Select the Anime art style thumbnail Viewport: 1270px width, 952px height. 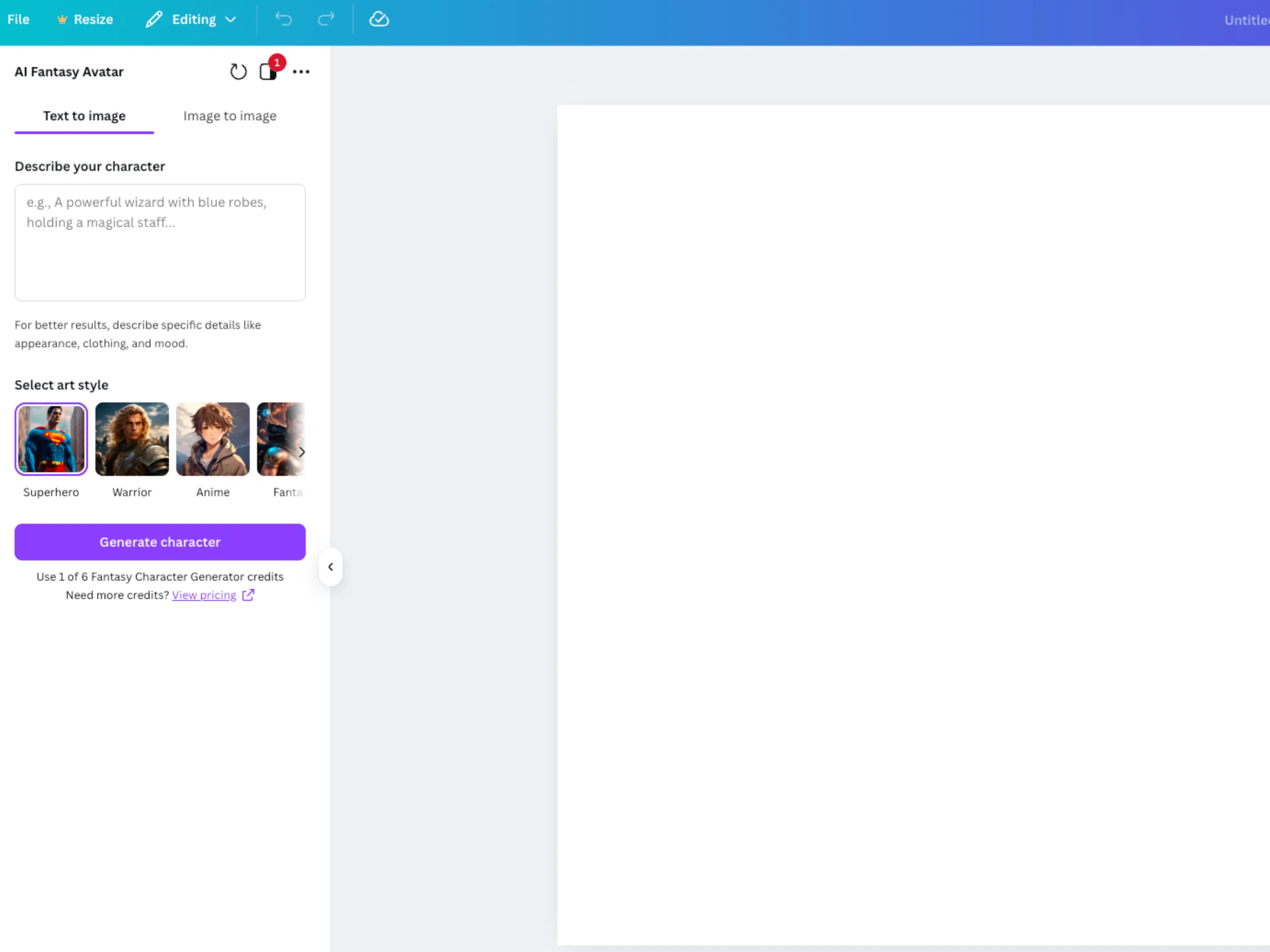(213, 439)
